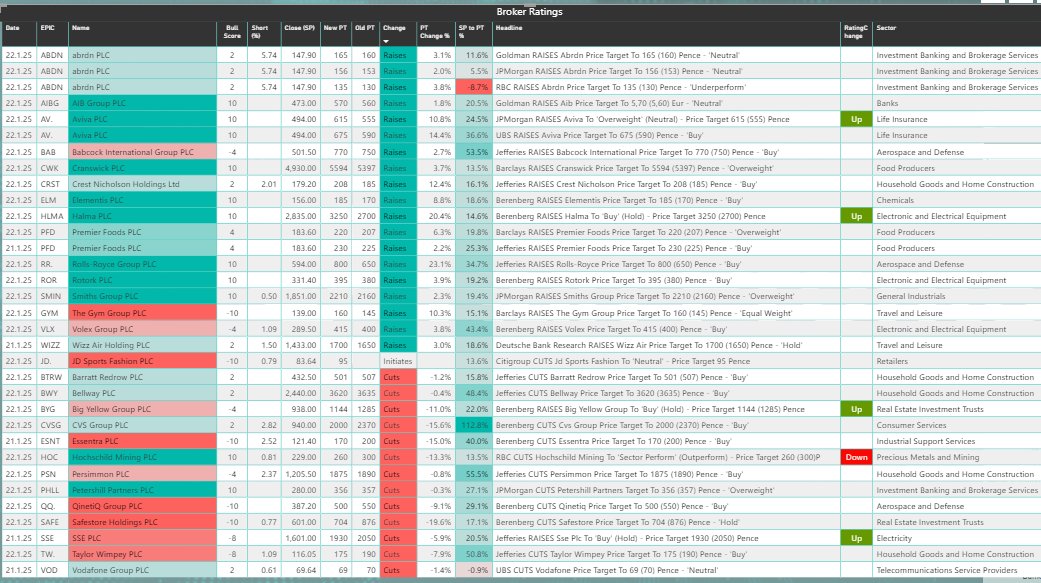This screenshot has width=1041, height=583.
Task: Select Petershill Partners PLC cell
Action: (142, 490)
